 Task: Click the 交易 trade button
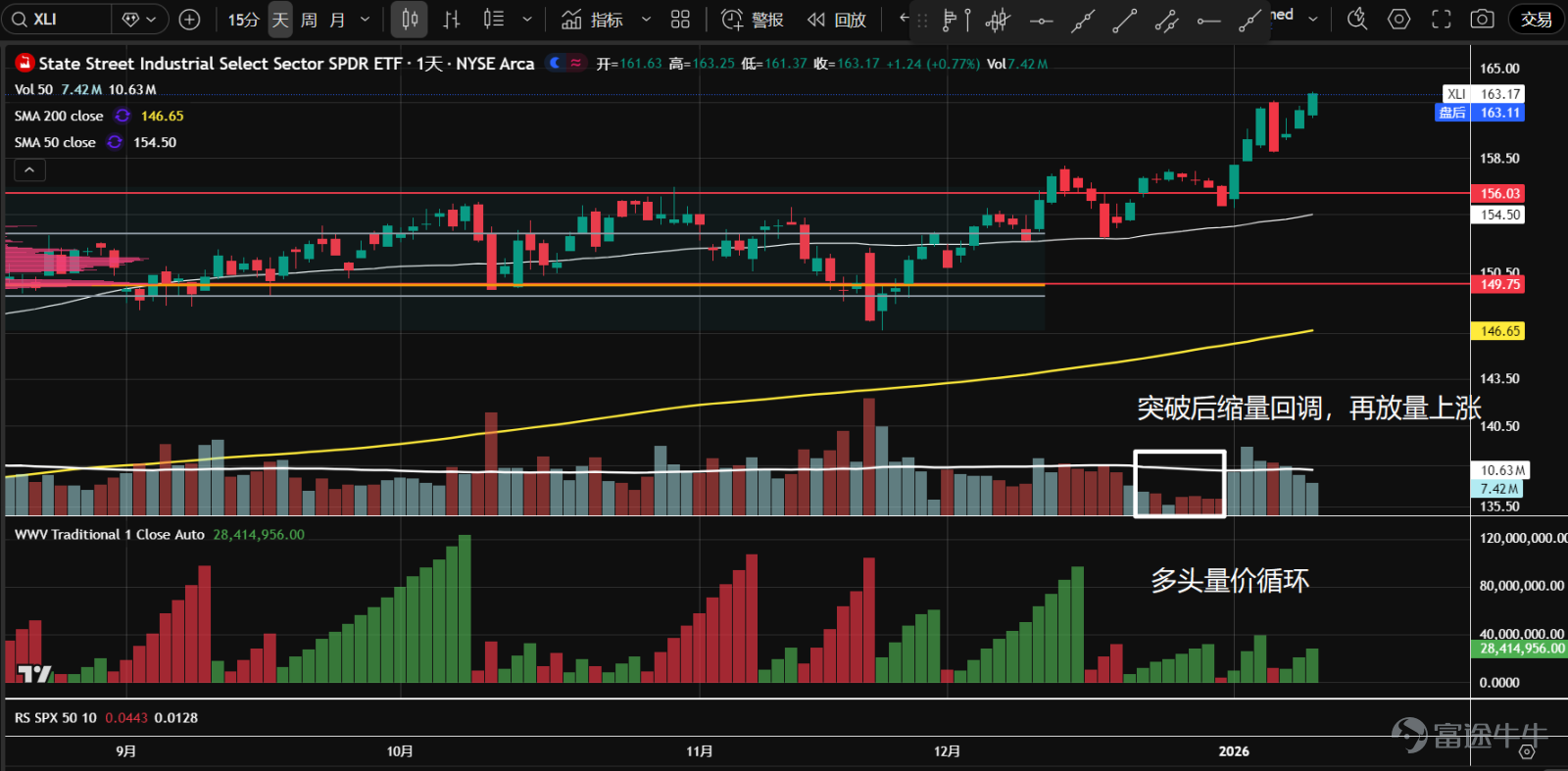[1537, 20]
